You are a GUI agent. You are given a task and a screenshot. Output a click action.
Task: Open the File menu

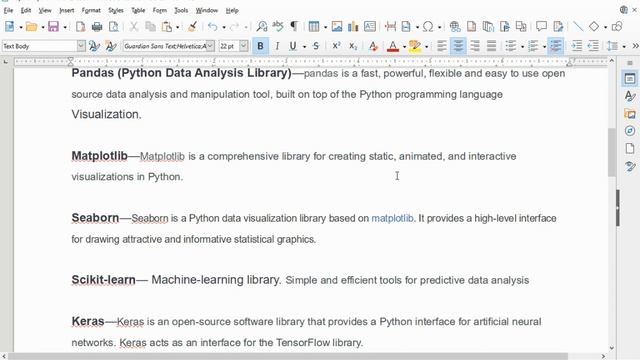[8, 10]
